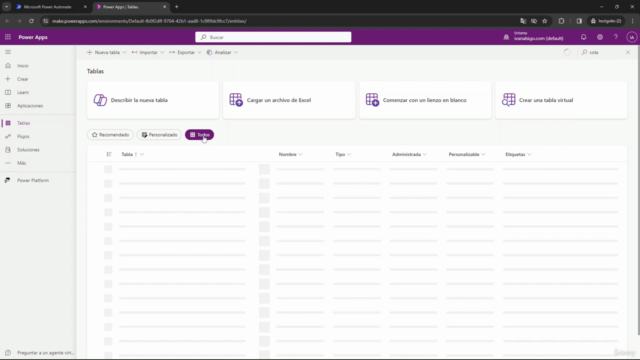The width and height of the screenshot is (640, 360).
Task: Select the Recomendado filter pill
Action: (110, 135)
